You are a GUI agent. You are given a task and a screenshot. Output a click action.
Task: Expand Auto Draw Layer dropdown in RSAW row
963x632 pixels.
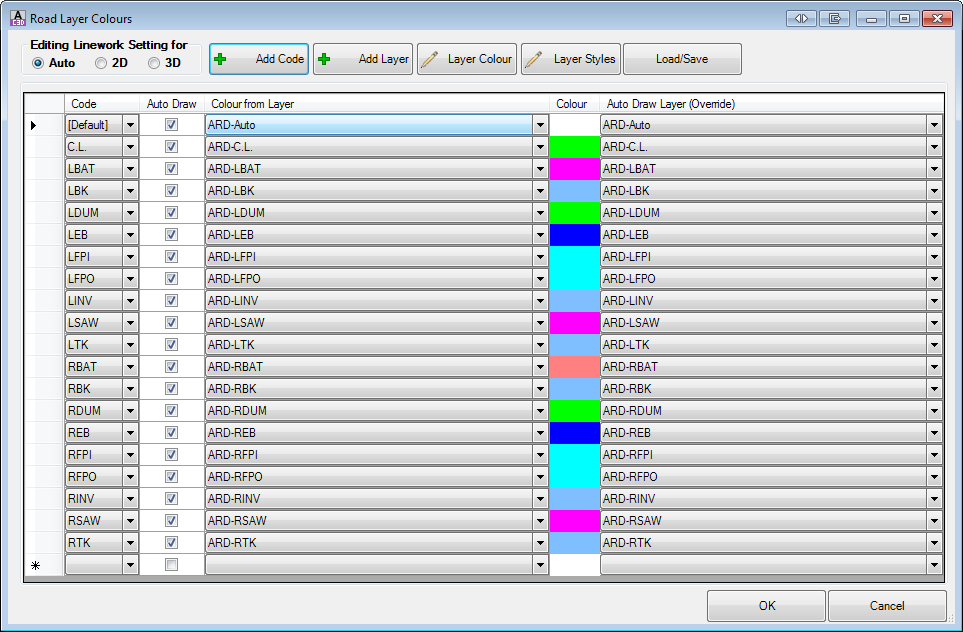(x=935, y=521)
